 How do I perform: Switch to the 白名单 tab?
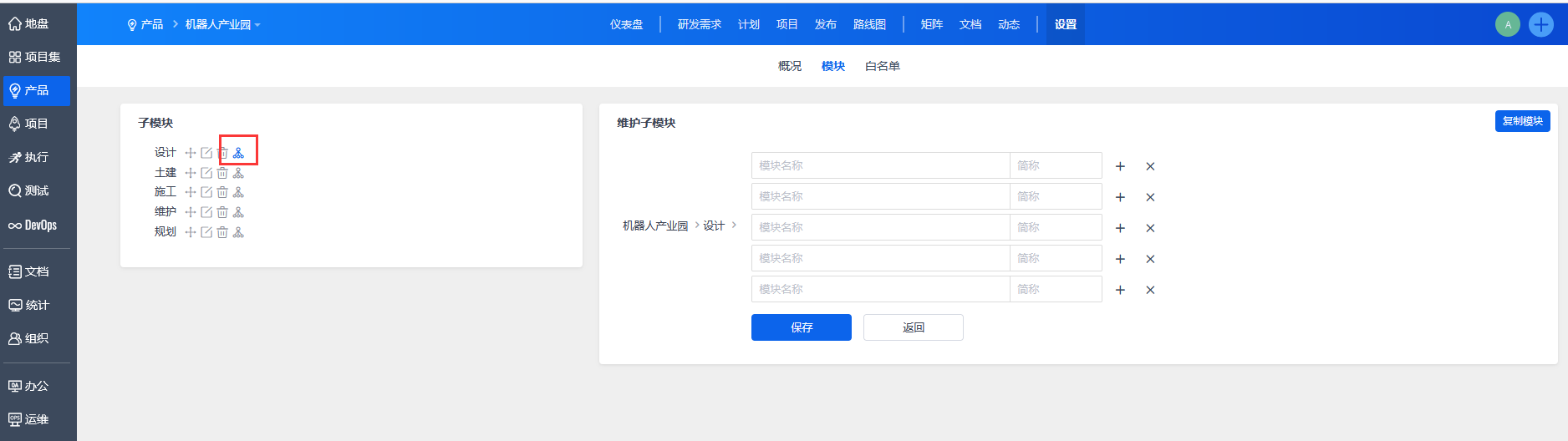(x=882, y=66)
